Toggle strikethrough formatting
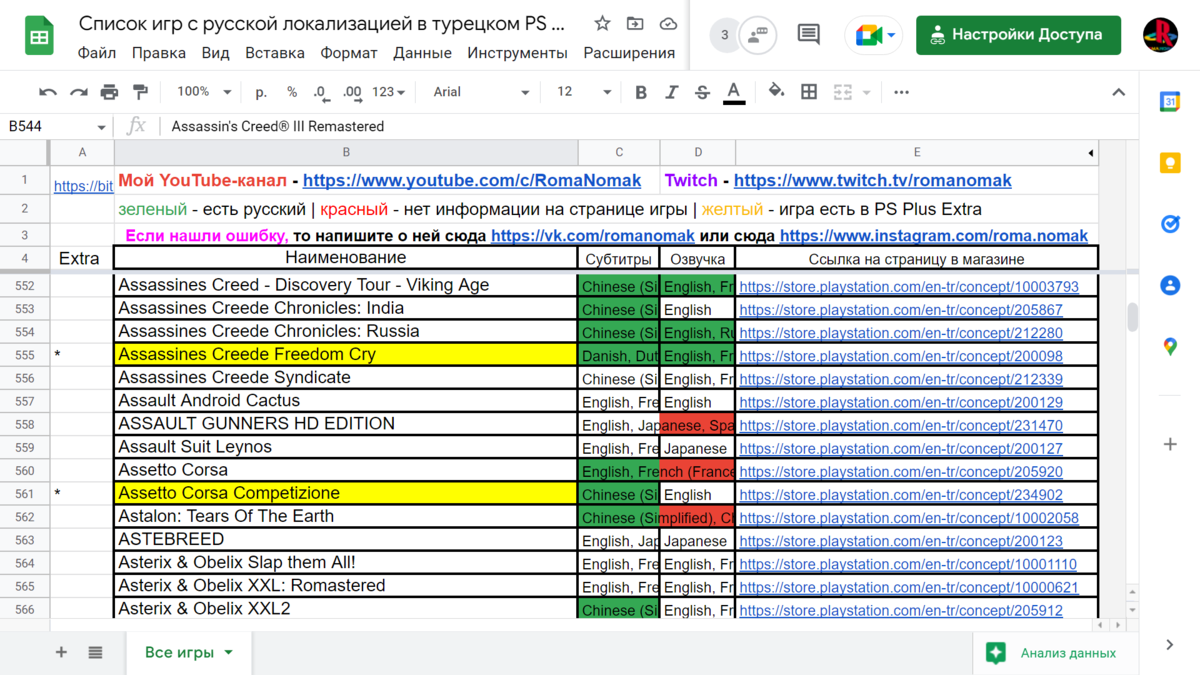 coord(702,92)
